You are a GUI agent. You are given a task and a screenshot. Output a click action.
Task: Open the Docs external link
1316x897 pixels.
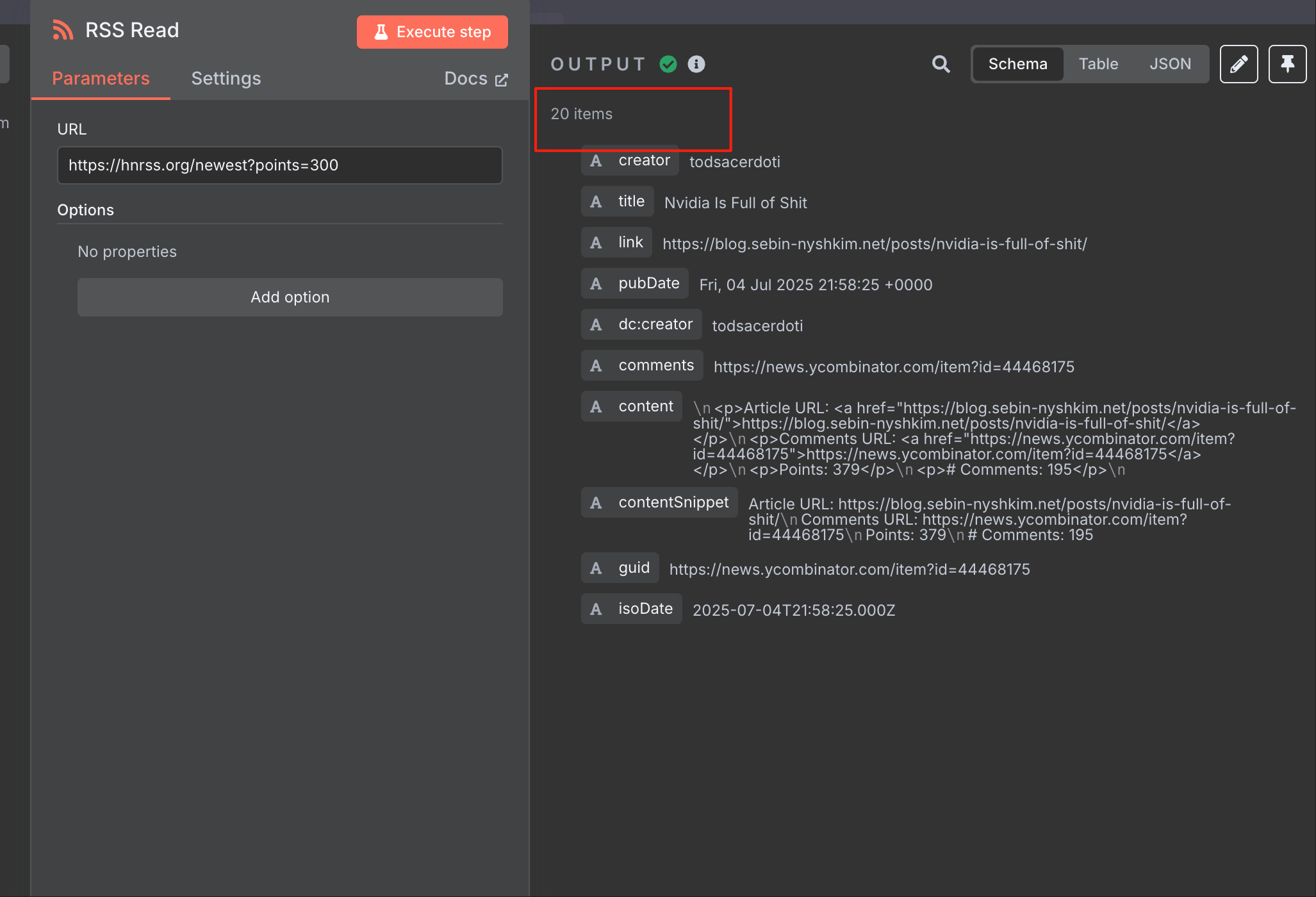click(x=475, y=79)
